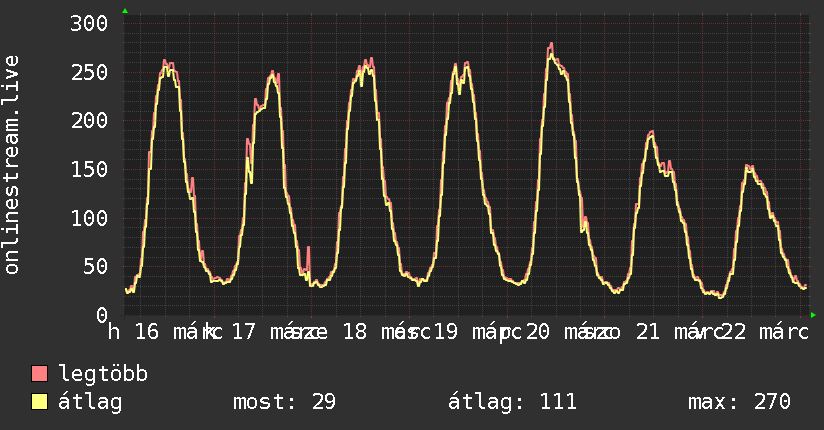Image resolution: width=824 pixels, height=430 pixels.
Task: Click the 'átlag: 111' average value
Action: [512, 402]
